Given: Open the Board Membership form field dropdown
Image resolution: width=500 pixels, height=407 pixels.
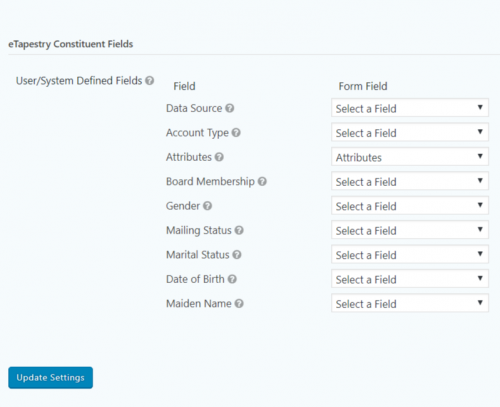Looking at the screenshot, I should 410,181.
